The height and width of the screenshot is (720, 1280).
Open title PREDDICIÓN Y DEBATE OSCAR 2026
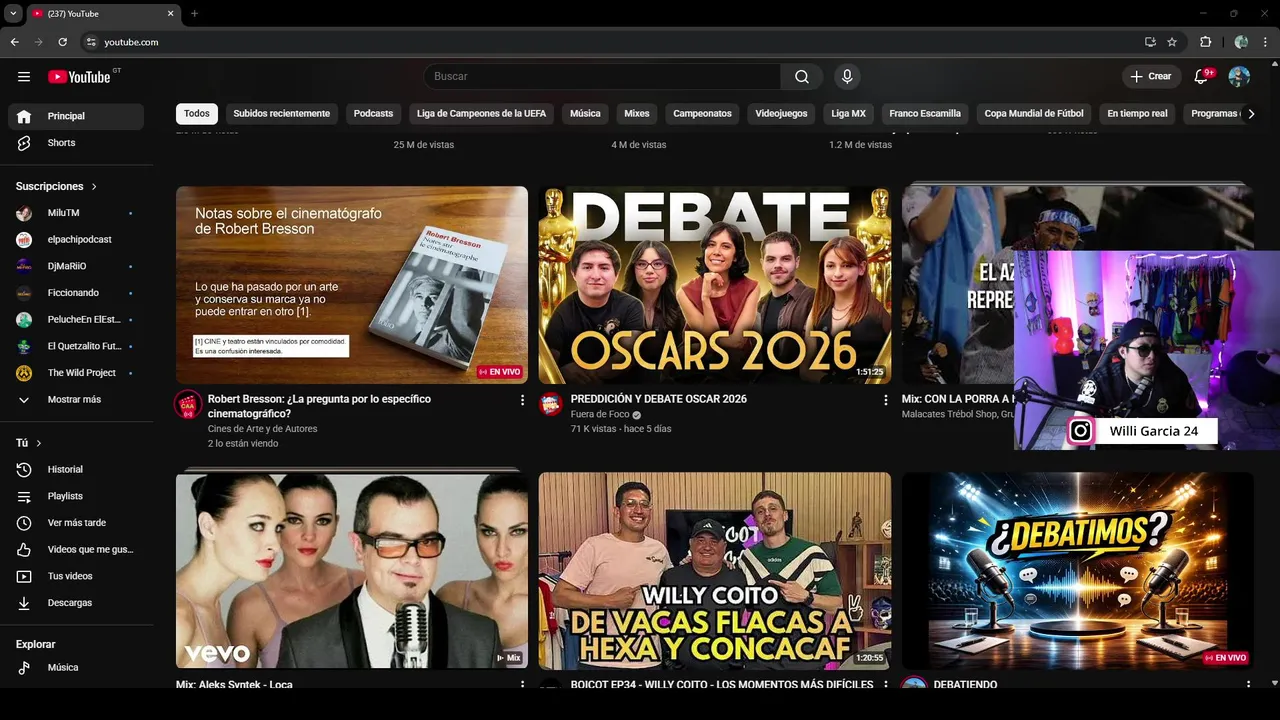click(659, 399)
